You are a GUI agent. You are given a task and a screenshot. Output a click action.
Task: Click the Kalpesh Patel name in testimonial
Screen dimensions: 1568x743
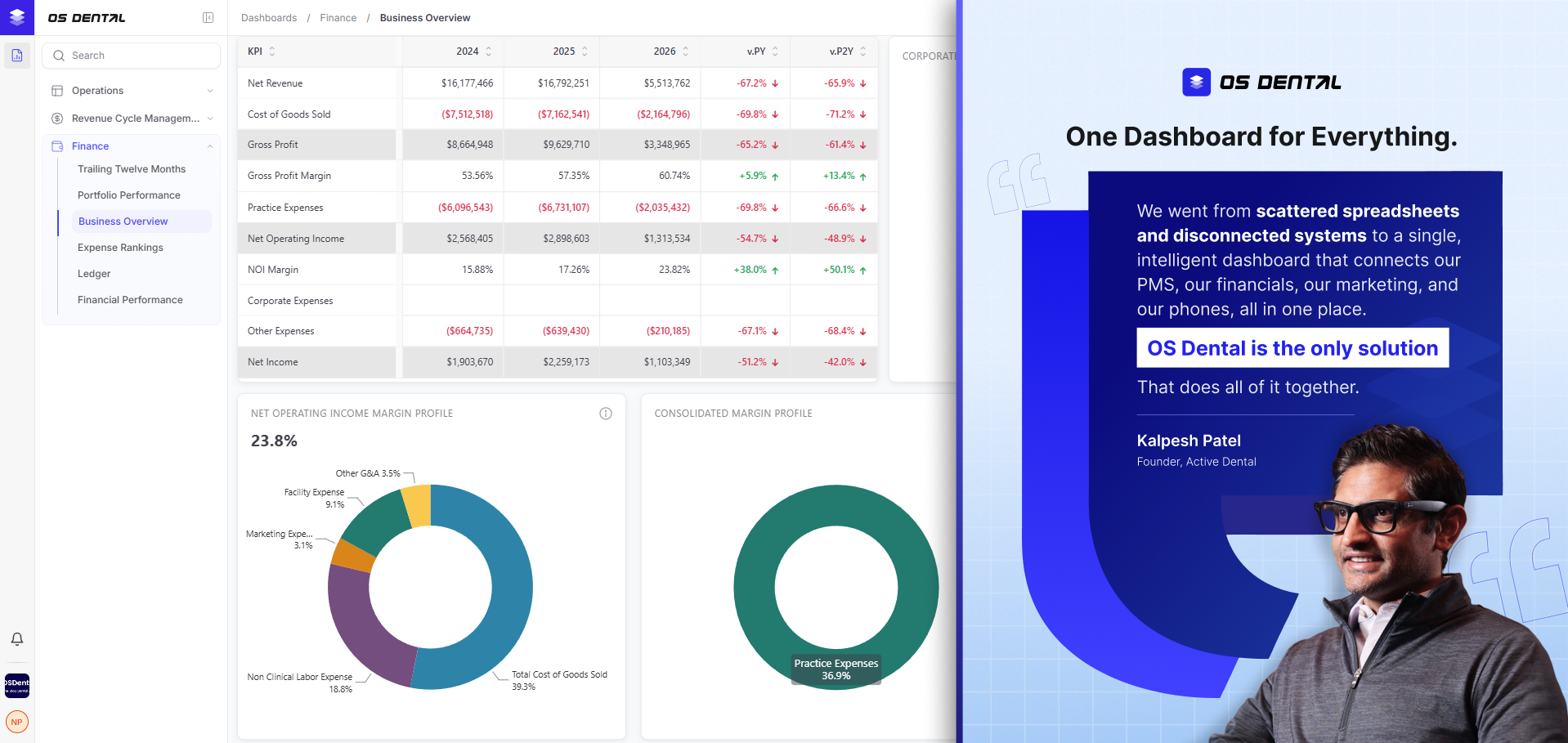click(x=1189, y=441)
